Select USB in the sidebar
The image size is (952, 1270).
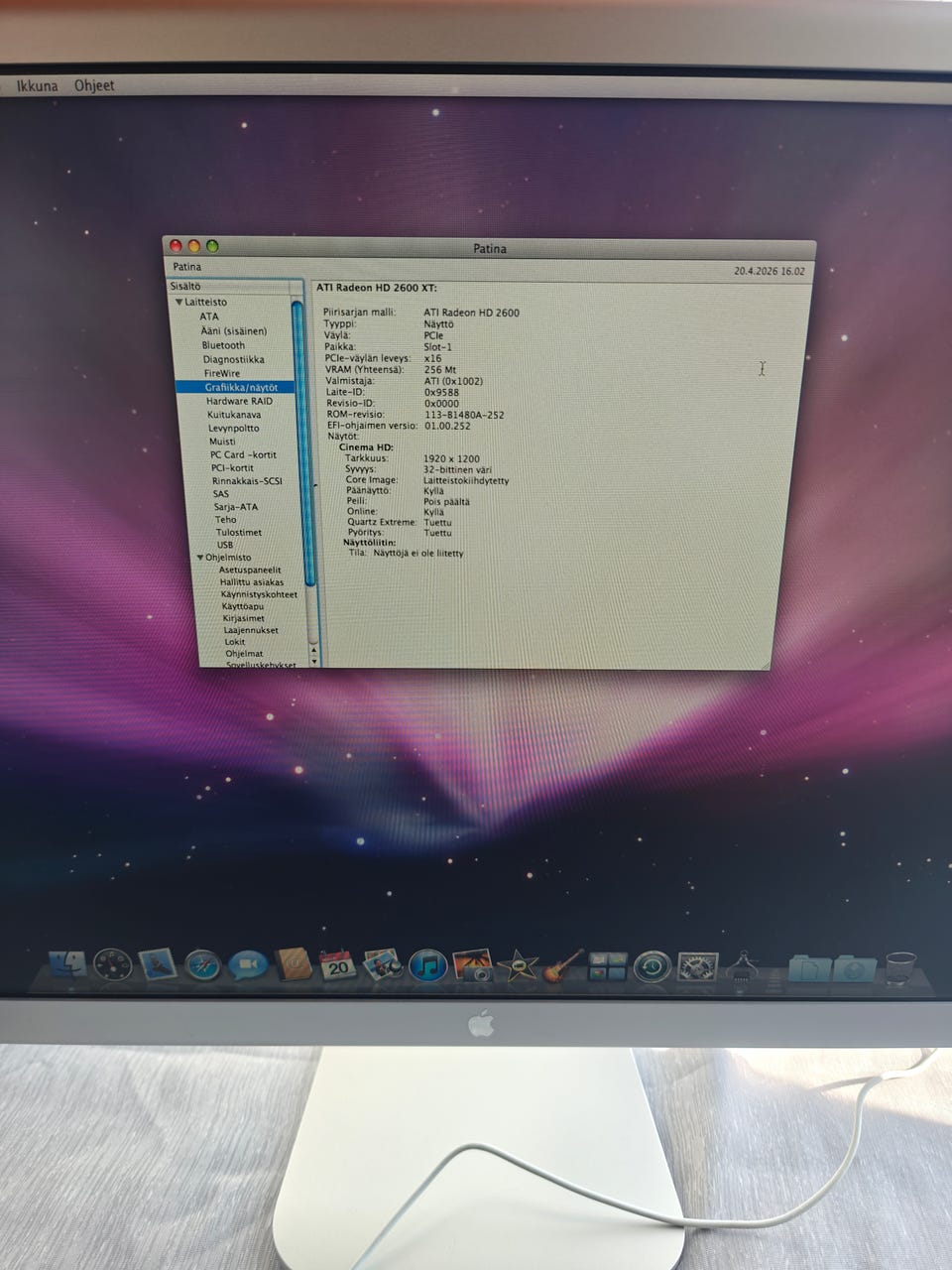pyautogui.click(x=225, y=545)
